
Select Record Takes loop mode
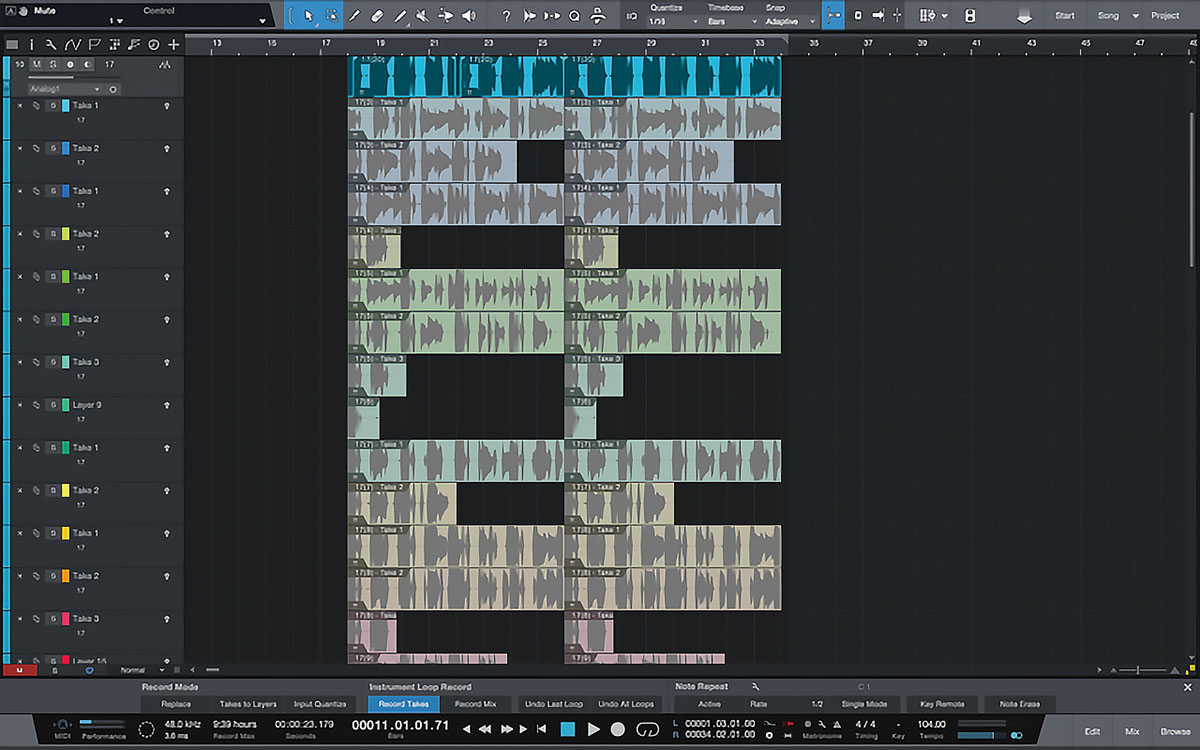click(x=404, y=704)
